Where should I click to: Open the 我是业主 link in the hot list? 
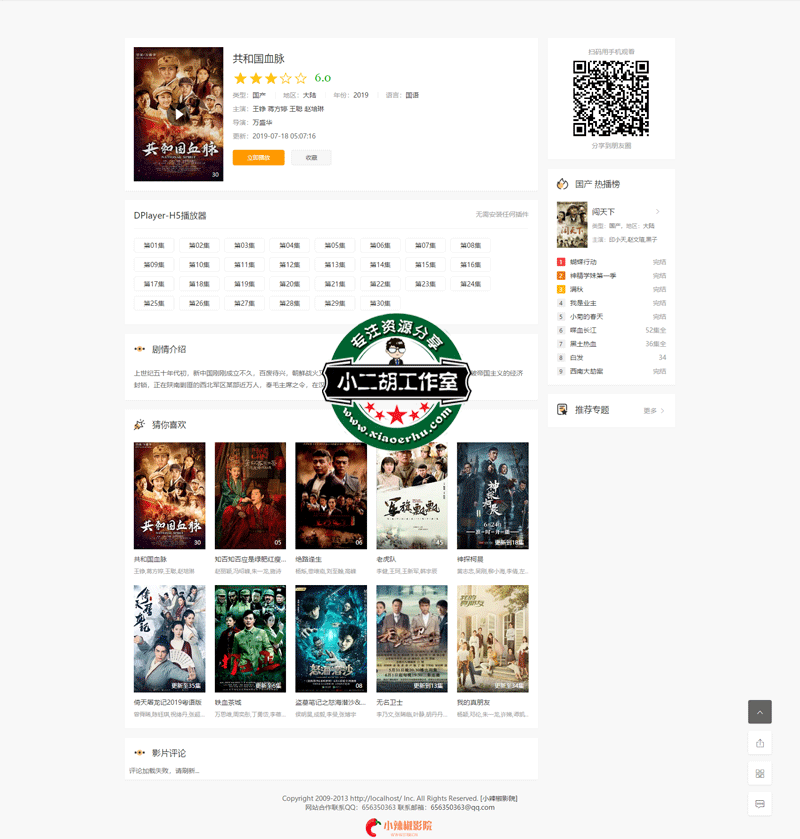[x=582, y=303]
